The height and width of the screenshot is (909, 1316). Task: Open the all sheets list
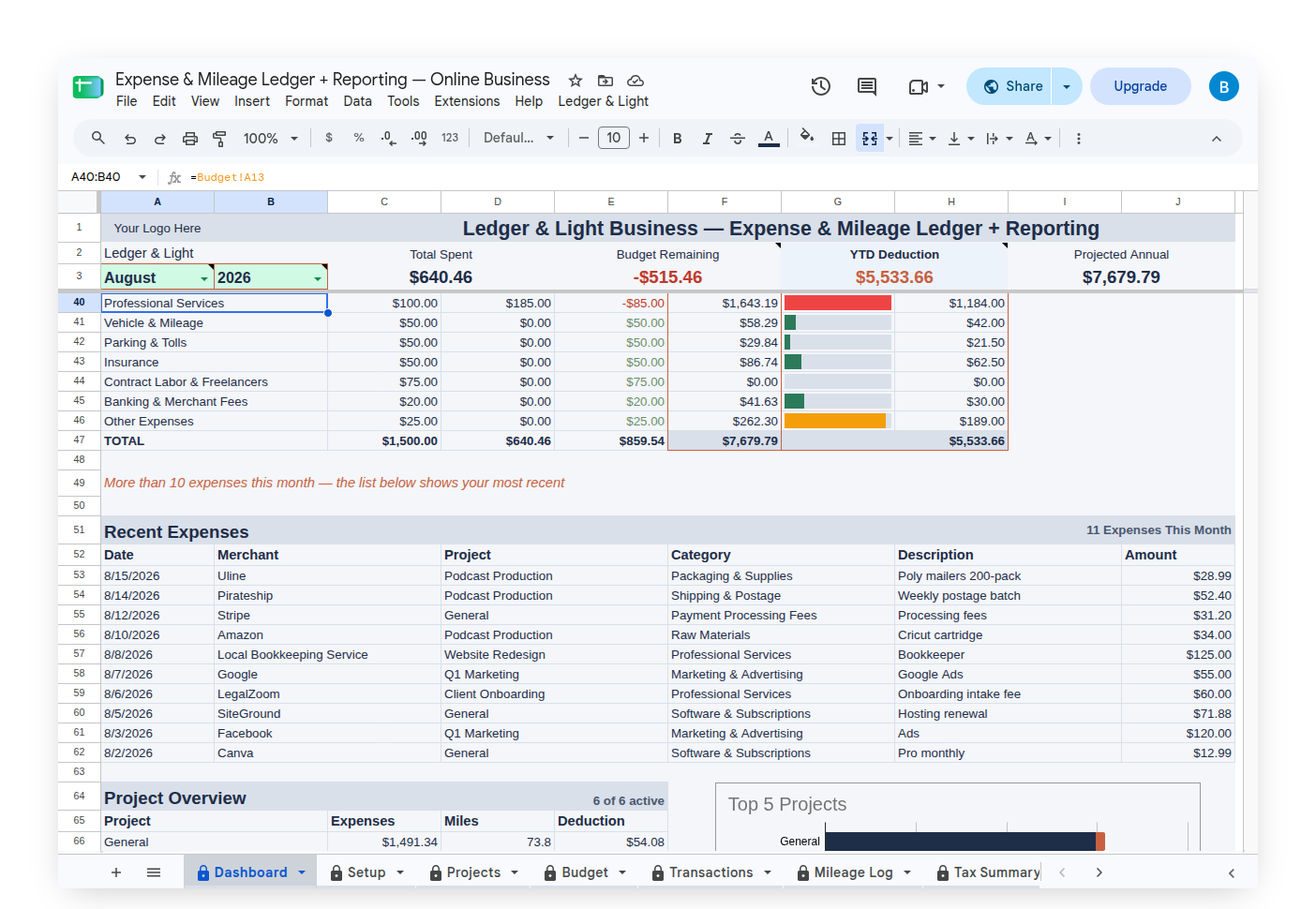click(x=154, y=872)
